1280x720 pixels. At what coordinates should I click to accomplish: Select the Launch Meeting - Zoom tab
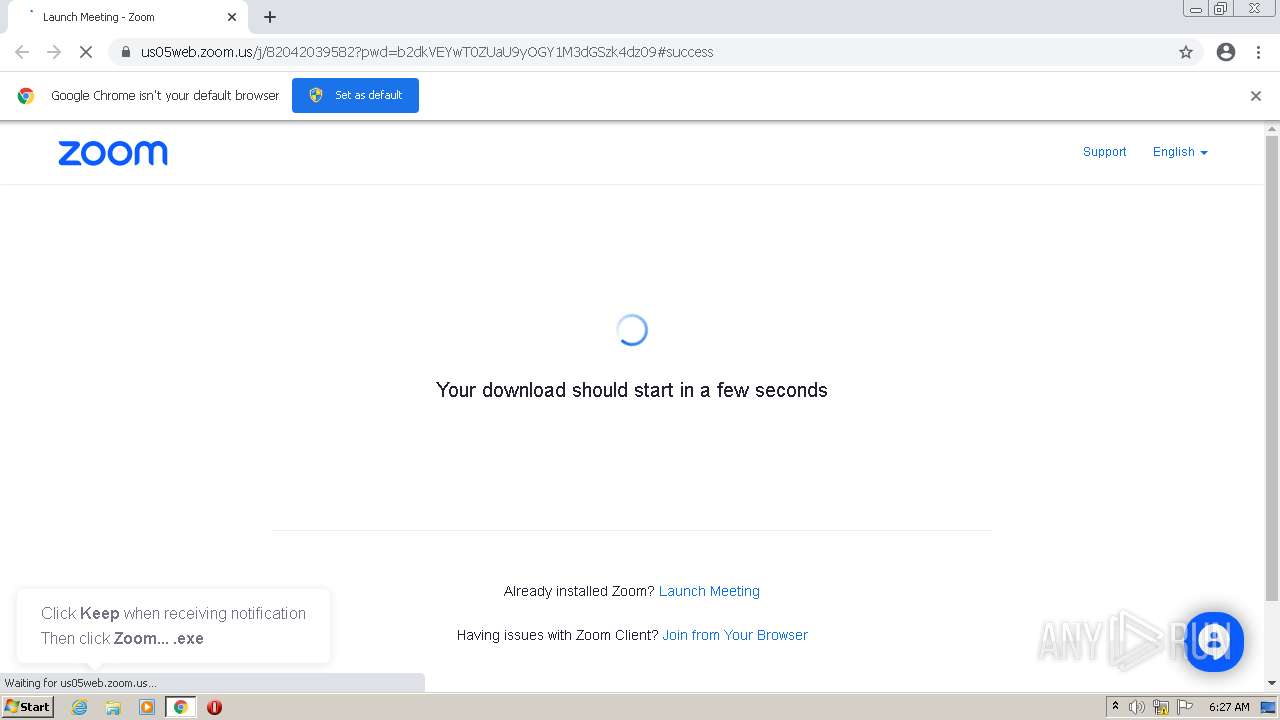click(128, 17)
